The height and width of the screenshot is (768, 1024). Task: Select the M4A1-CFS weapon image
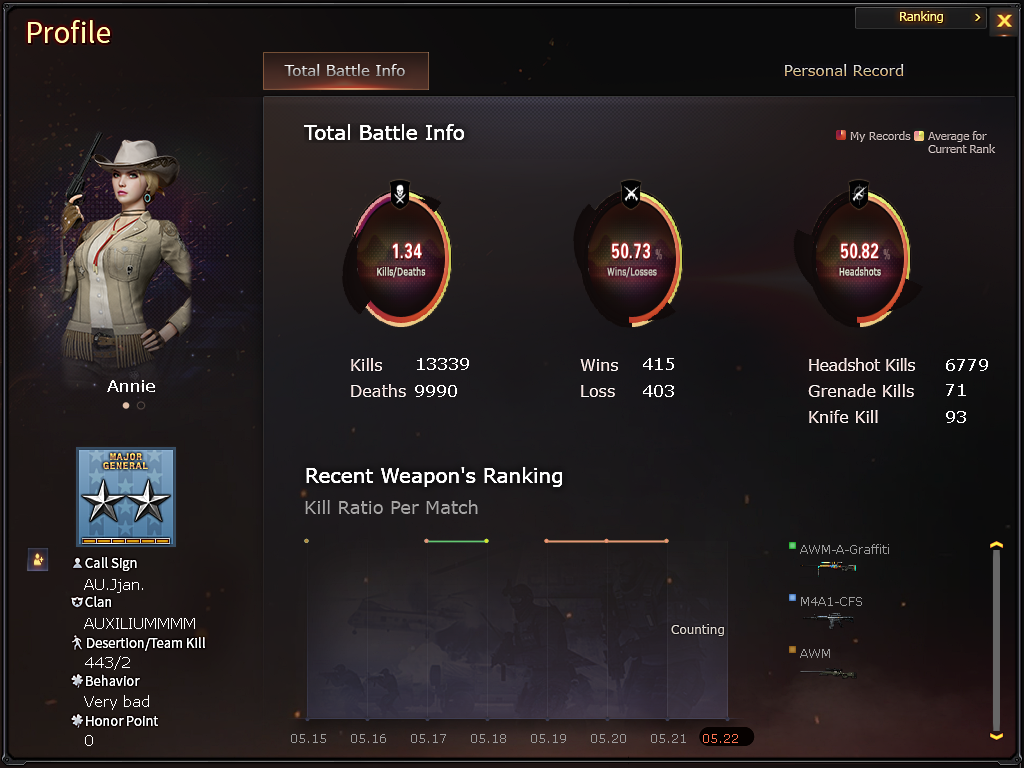tap(829, 620)
